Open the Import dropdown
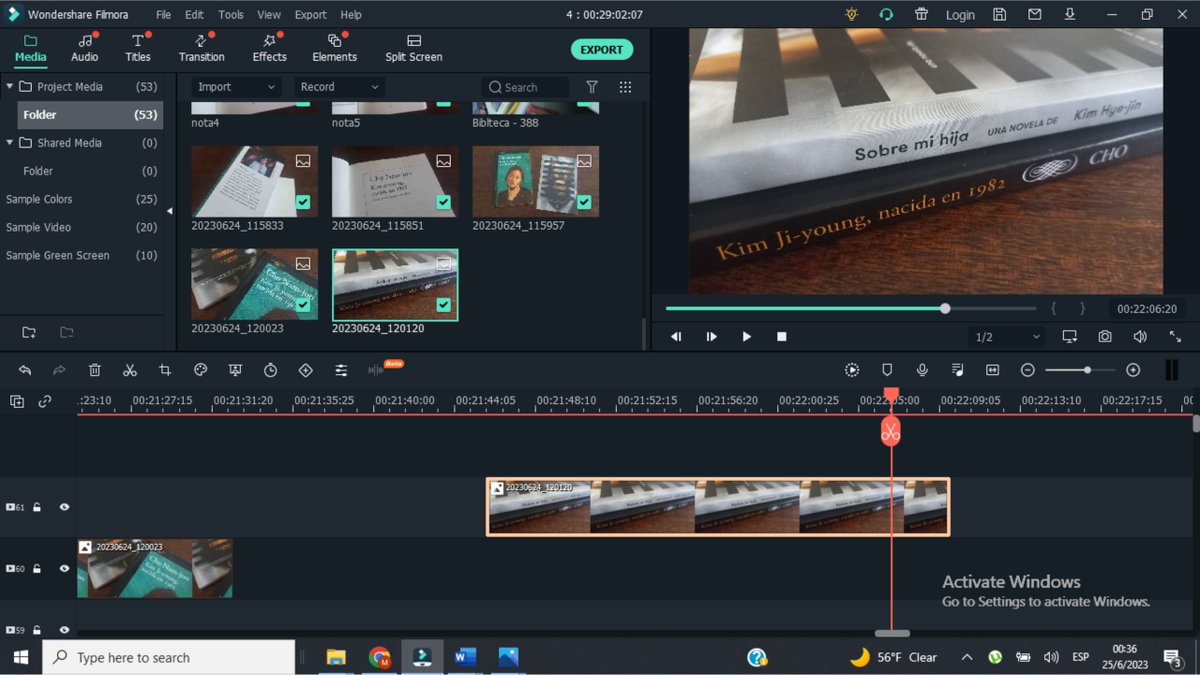The width and height of the screenshot is (1200, 675). pyautogui.click(x=236, y=87)
